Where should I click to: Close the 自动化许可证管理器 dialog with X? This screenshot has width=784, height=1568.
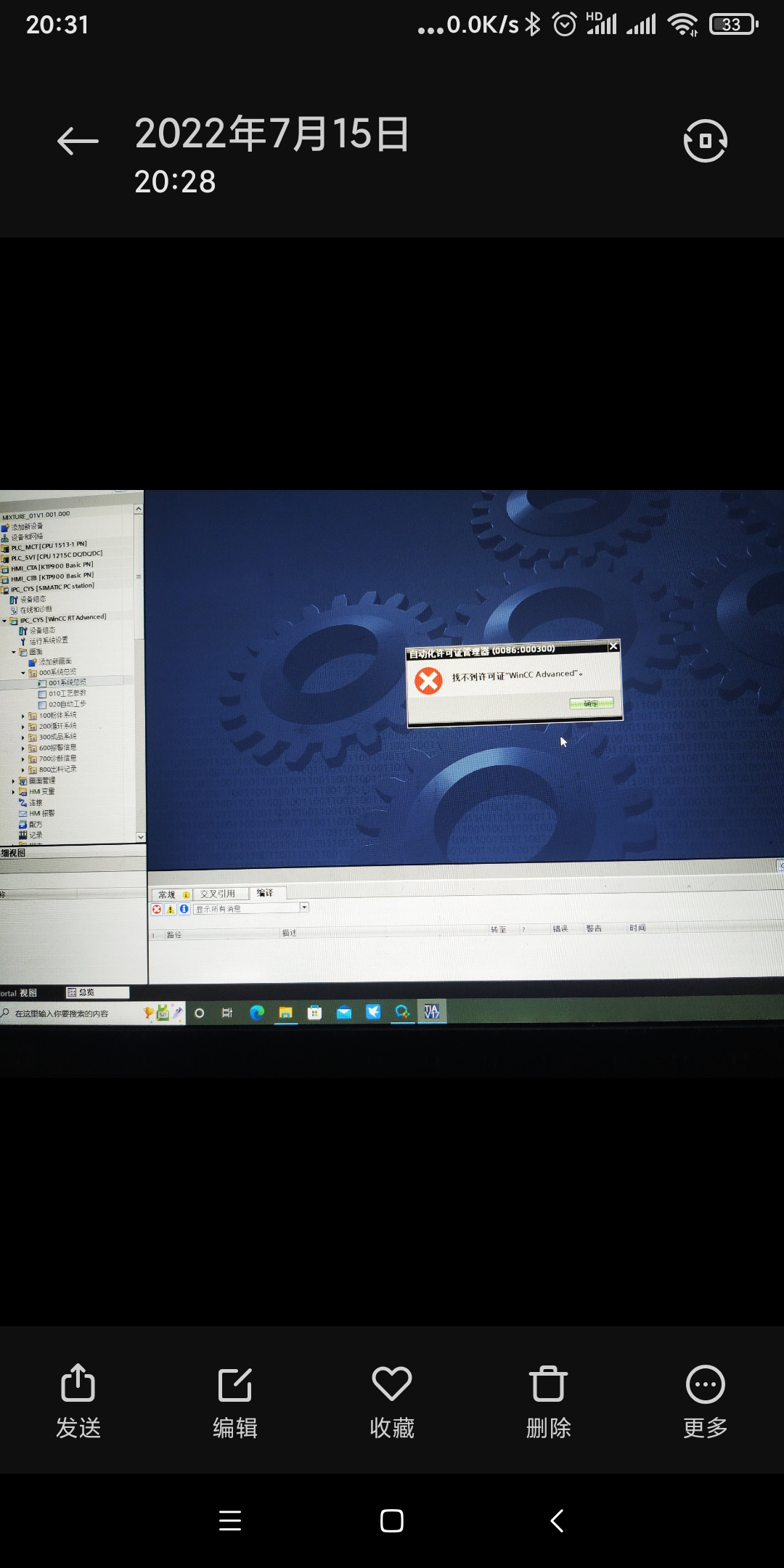pos(613,646)
